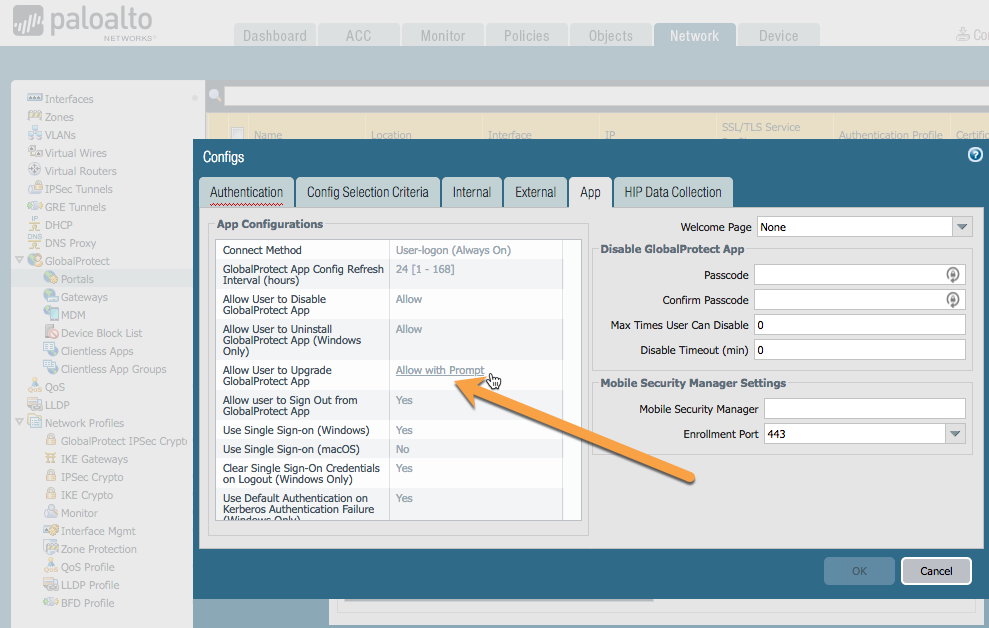Screen dimensions: 989x628
Task: Change Allow User to Disable value
Action: pyautogui.click(x=409, y=299)
